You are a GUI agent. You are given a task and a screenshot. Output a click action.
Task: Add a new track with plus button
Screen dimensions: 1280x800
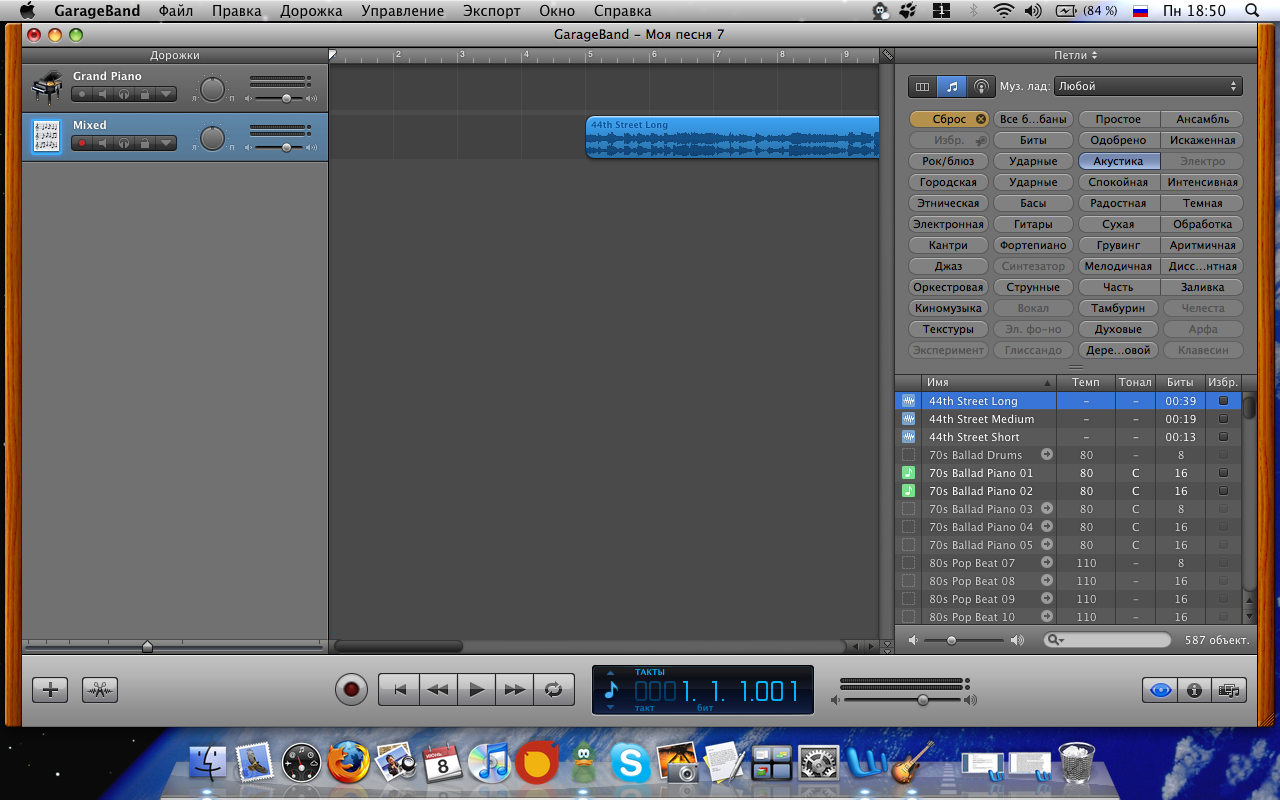50,689
